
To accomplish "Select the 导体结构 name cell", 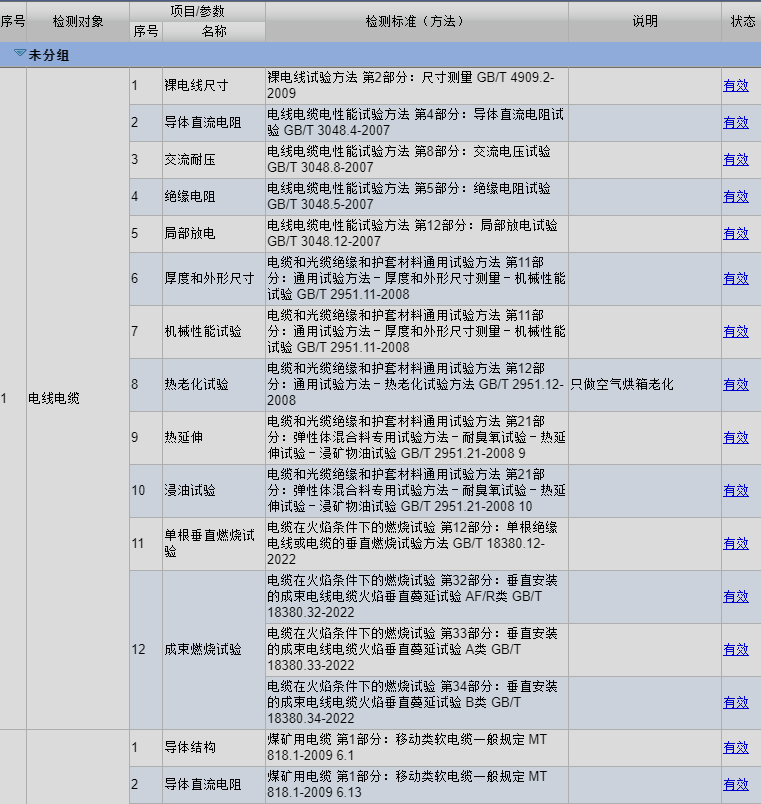I will pos(214,747).
